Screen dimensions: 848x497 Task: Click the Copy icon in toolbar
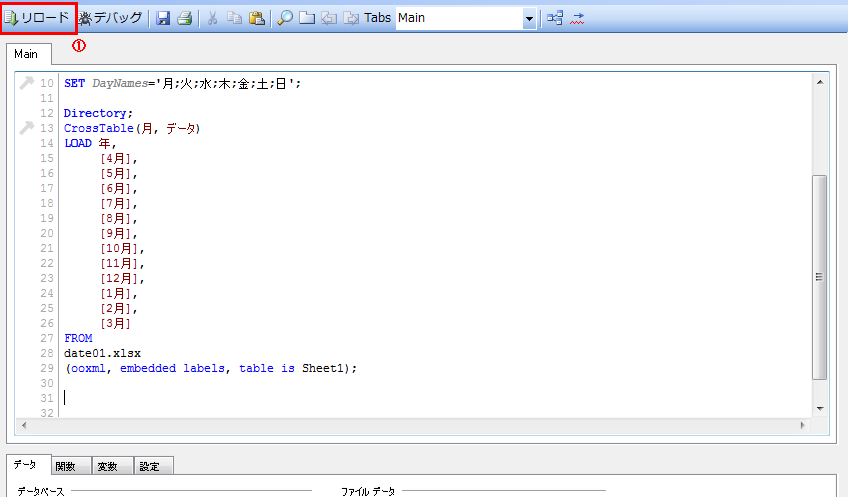pos(234,18)
